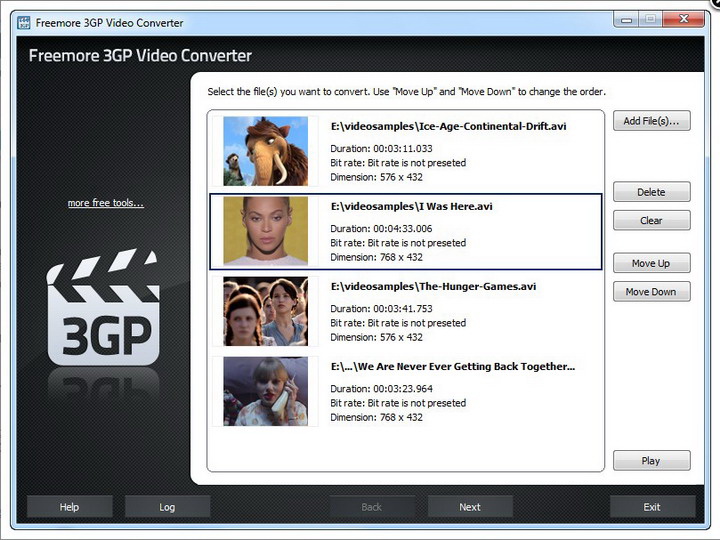This screenshot has width=720, height=540.
Task: Click file name Ice-Age-Continental-Drift.avi
Action: [448, 126]
